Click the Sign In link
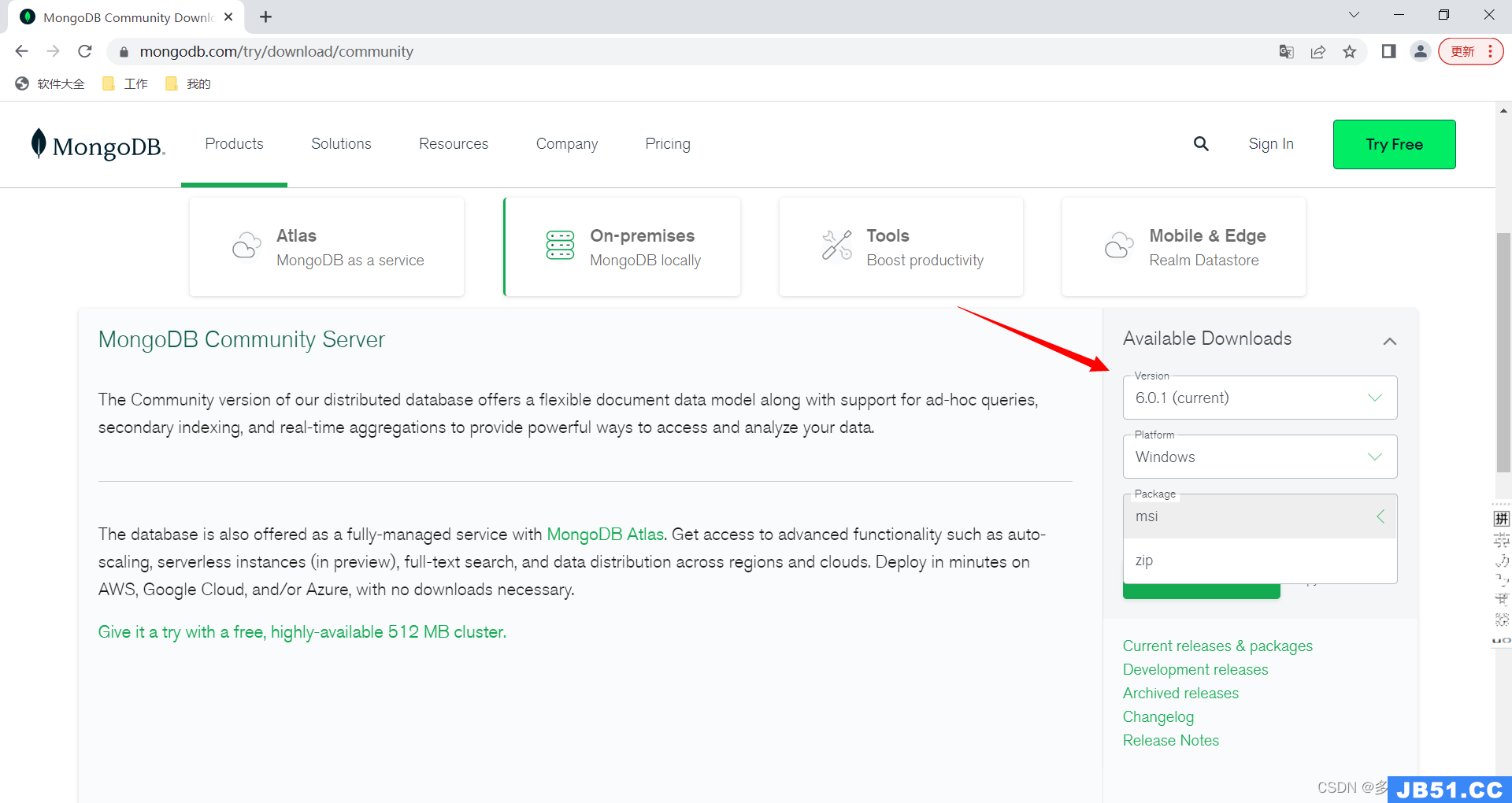This screenshot has height=803, width=1512. [1271, 144]
